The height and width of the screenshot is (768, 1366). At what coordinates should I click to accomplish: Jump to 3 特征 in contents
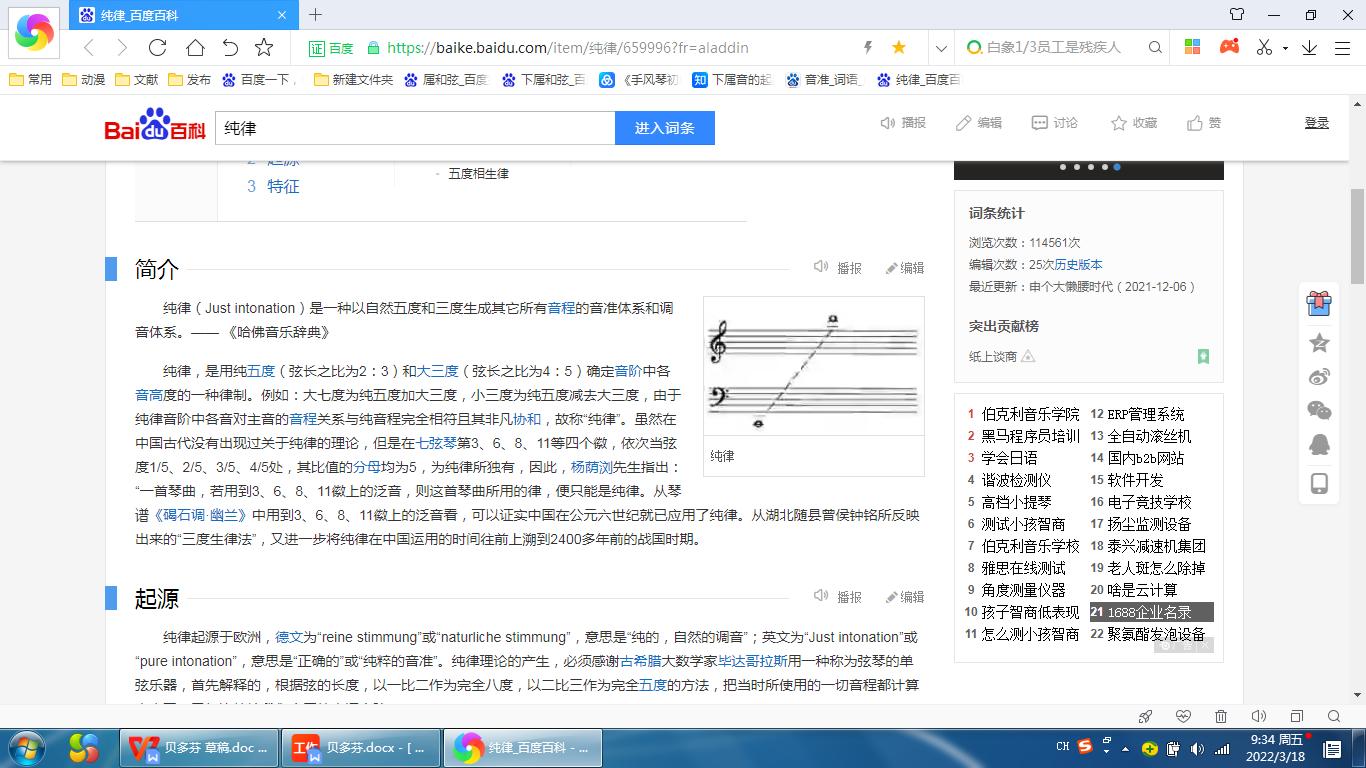click(273, 186)
